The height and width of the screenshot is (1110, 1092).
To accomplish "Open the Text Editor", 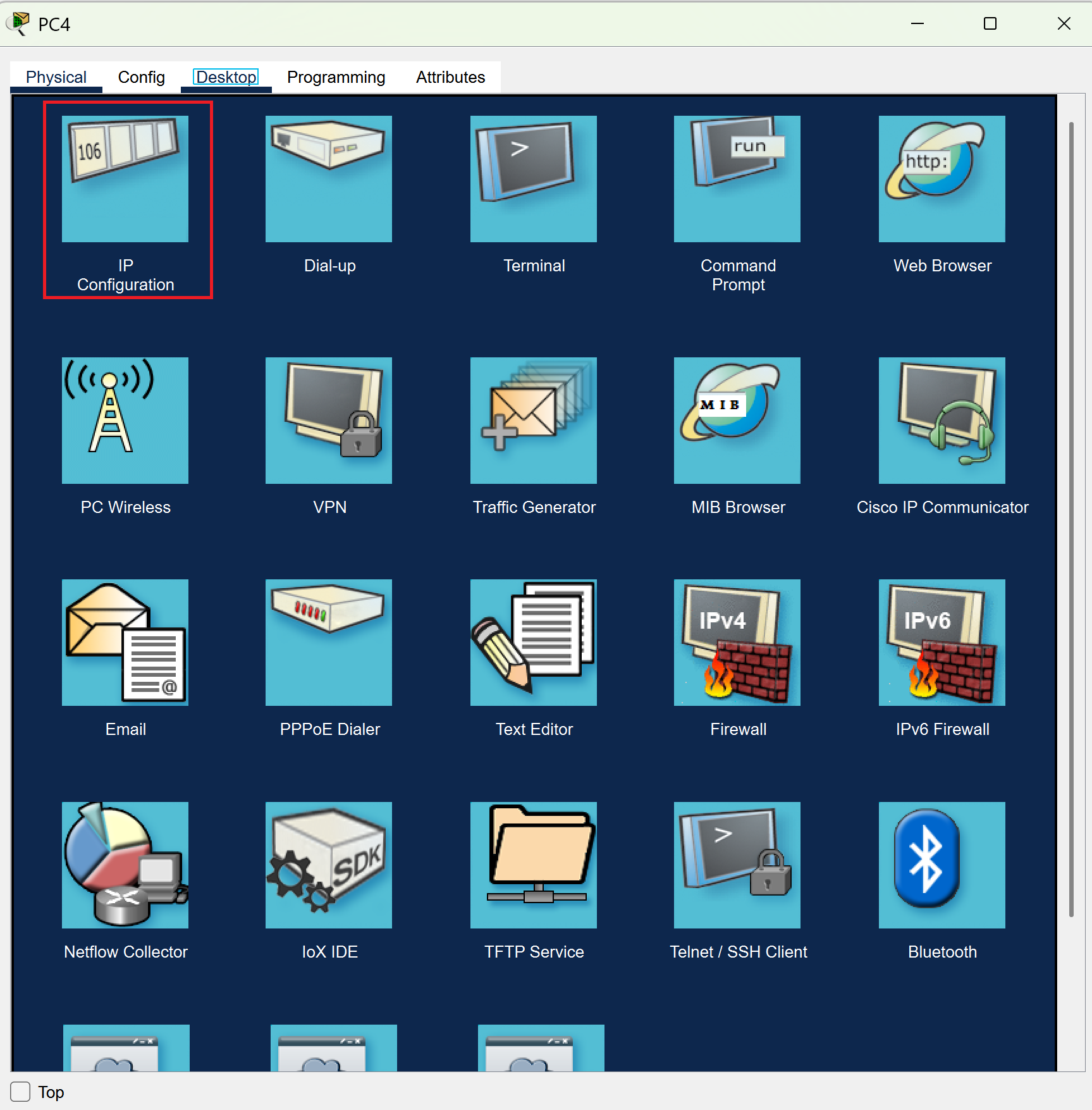I will click(x=534, y=643).
